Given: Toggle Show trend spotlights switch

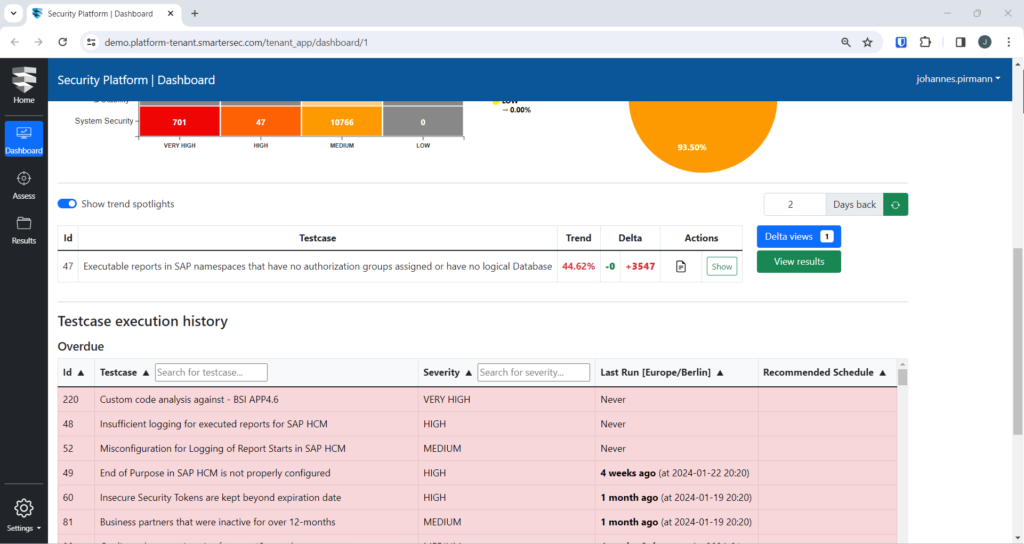Looking at the screenshot, I should click(67, 204).
